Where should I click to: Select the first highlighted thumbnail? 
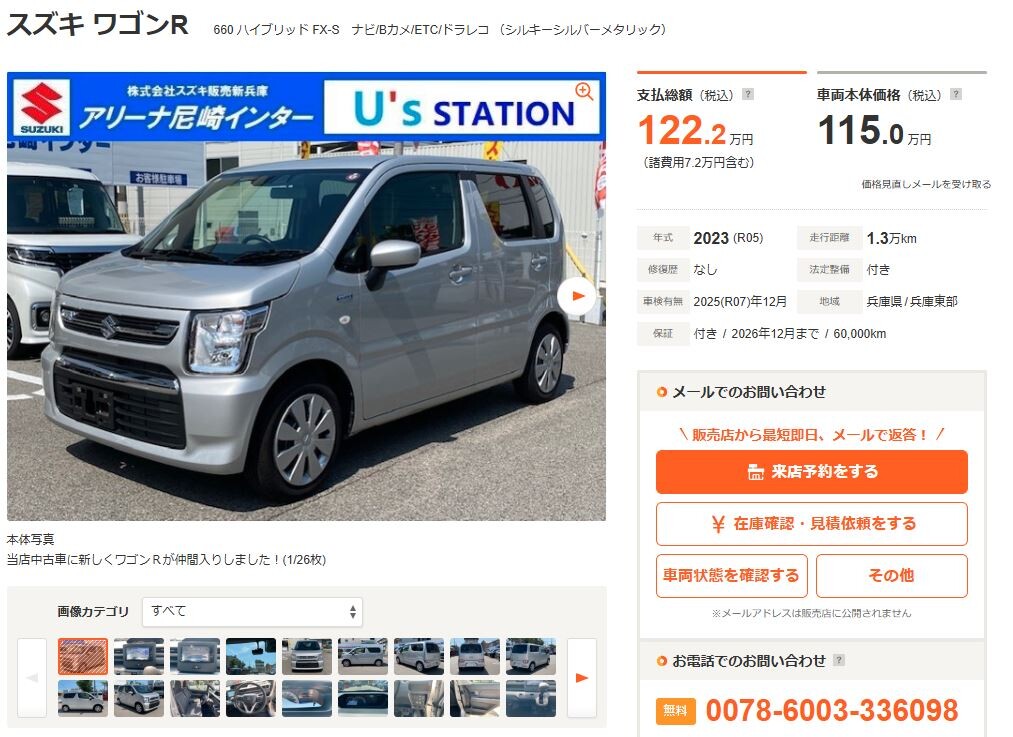(x=83, y=656)
